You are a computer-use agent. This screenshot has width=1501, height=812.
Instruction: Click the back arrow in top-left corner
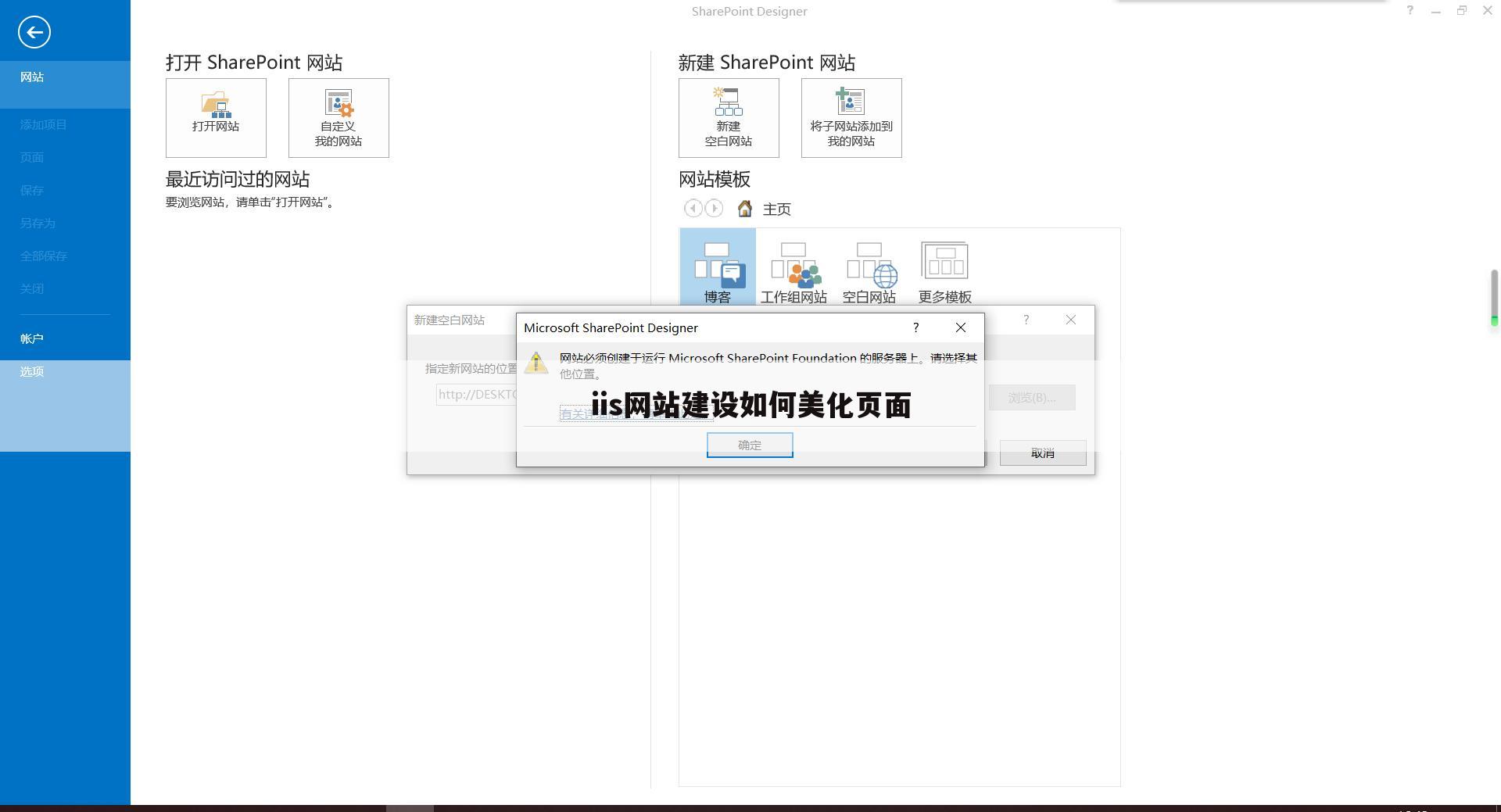coord(33,32)
